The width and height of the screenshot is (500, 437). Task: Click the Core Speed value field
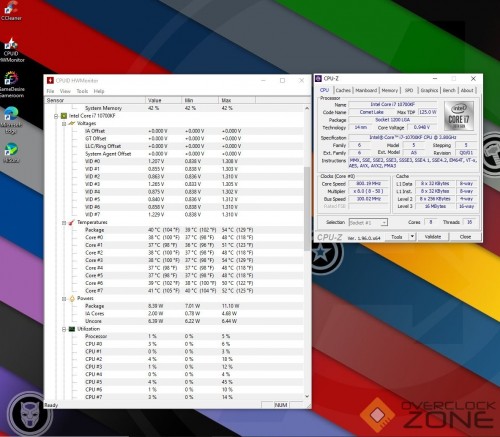[x=369, y=183]
